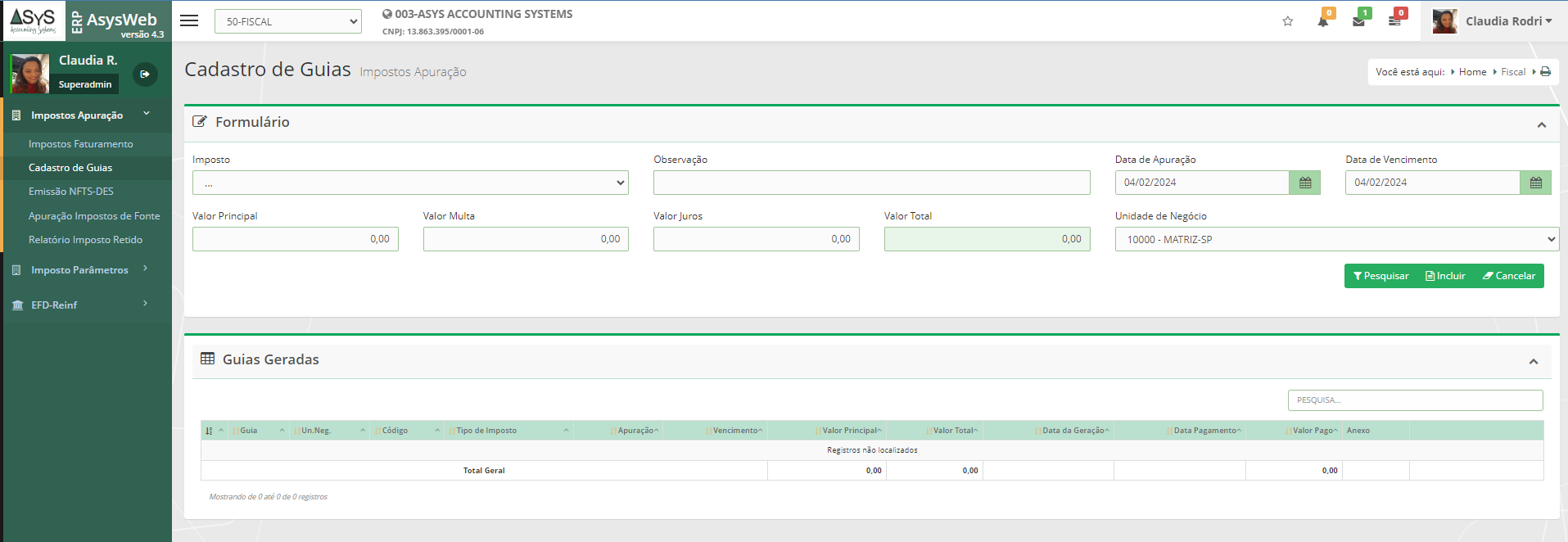Open the Data de Vencimento calendar picker
Image resolution: width=1568 pixels, height=542 pixels.
1535,183
